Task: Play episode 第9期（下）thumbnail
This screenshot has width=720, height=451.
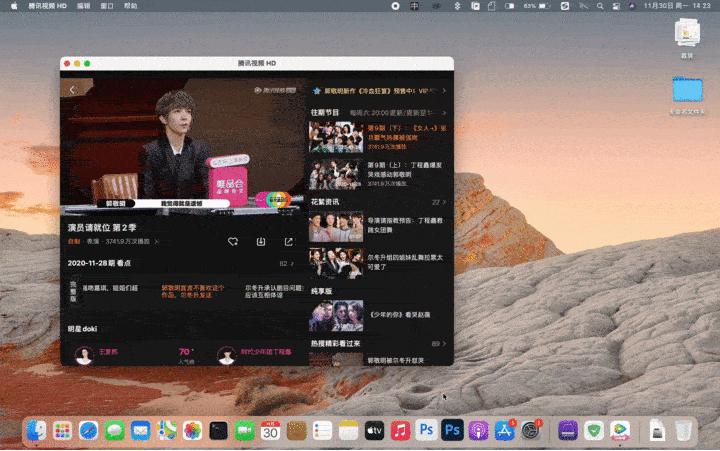Action: pyautogui.click(x=336, y=137)
